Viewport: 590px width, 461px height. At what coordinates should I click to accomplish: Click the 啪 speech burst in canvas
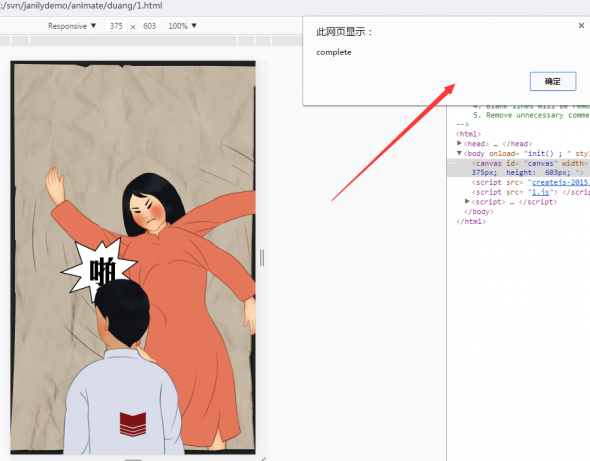click(100, 269)
